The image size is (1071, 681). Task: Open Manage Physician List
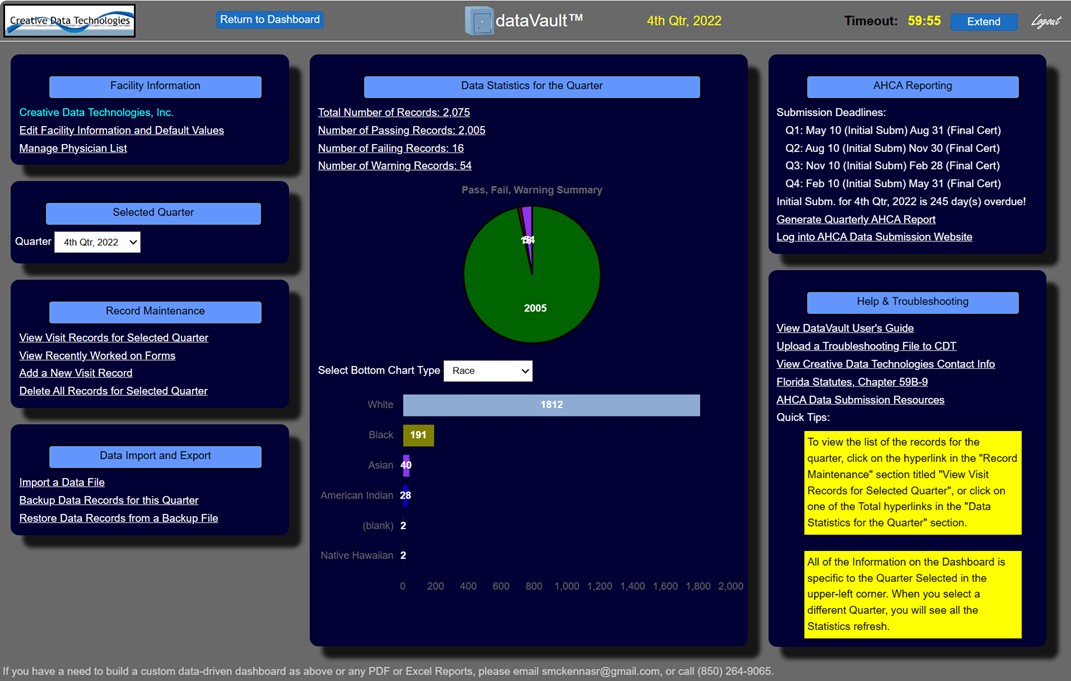(x=73, y=148)
